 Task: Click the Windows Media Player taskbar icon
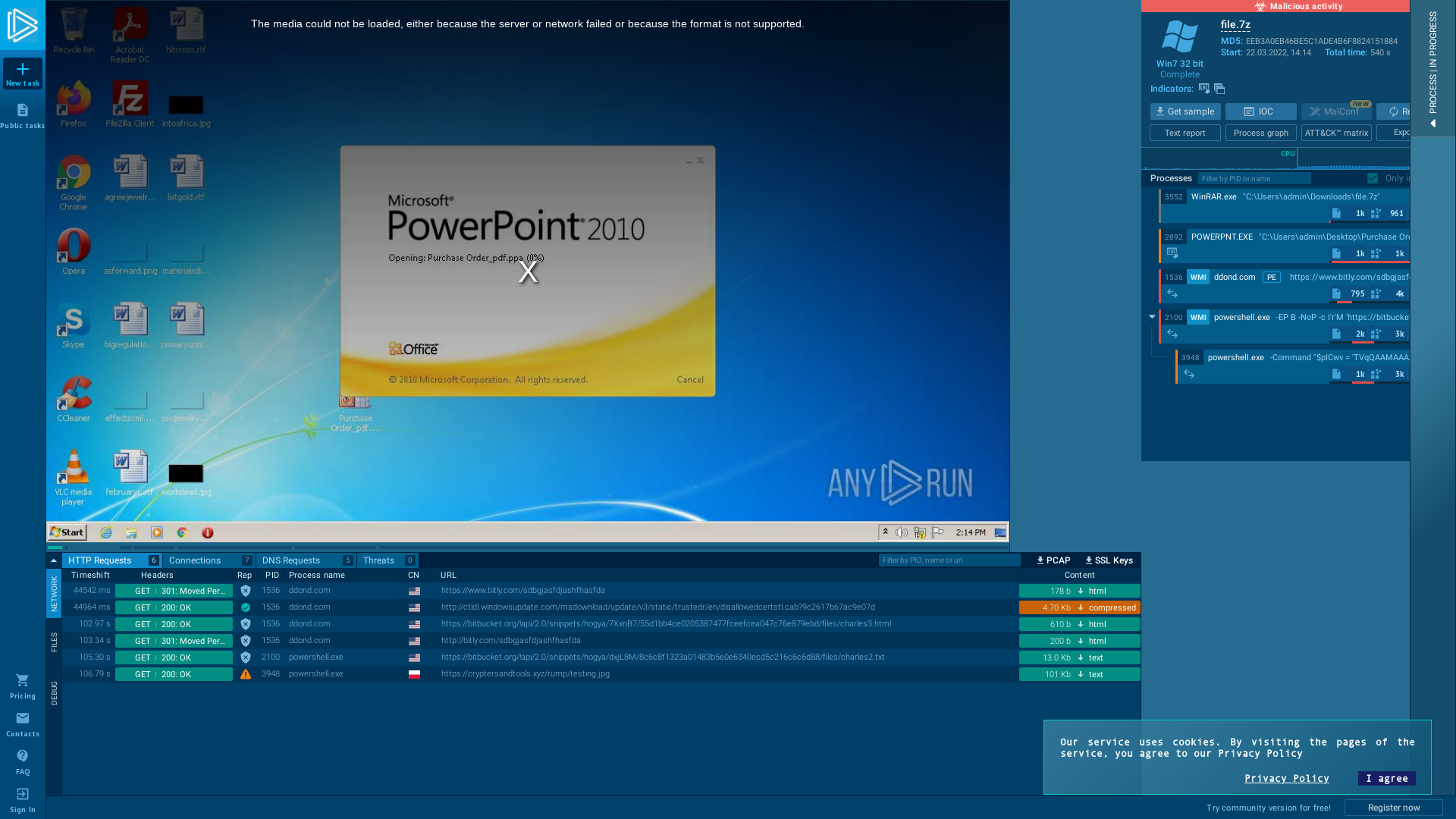(x=157, y=532)
